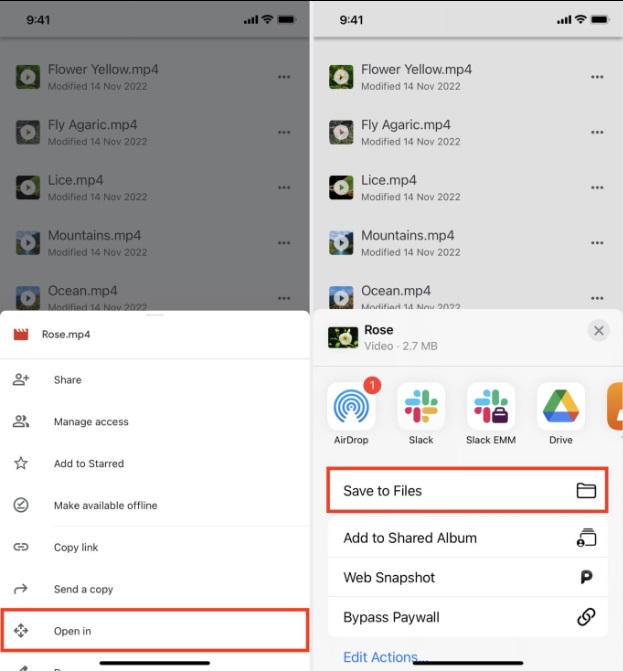The width and height of the screenshot is (623, 671).
Task: Tap Flower Yellow.mp4 file name in right screen
Action: coord(416,69)
